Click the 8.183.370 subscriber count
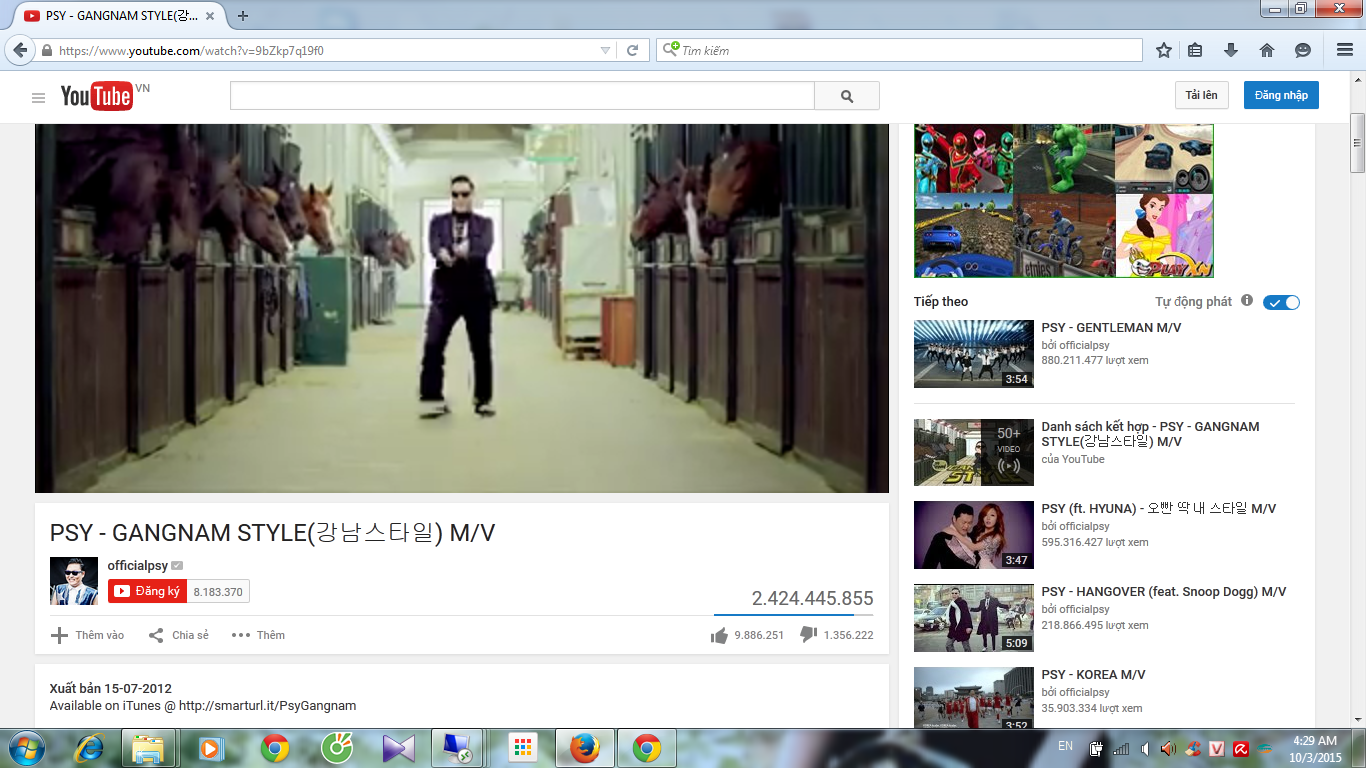 coord(218,592)
